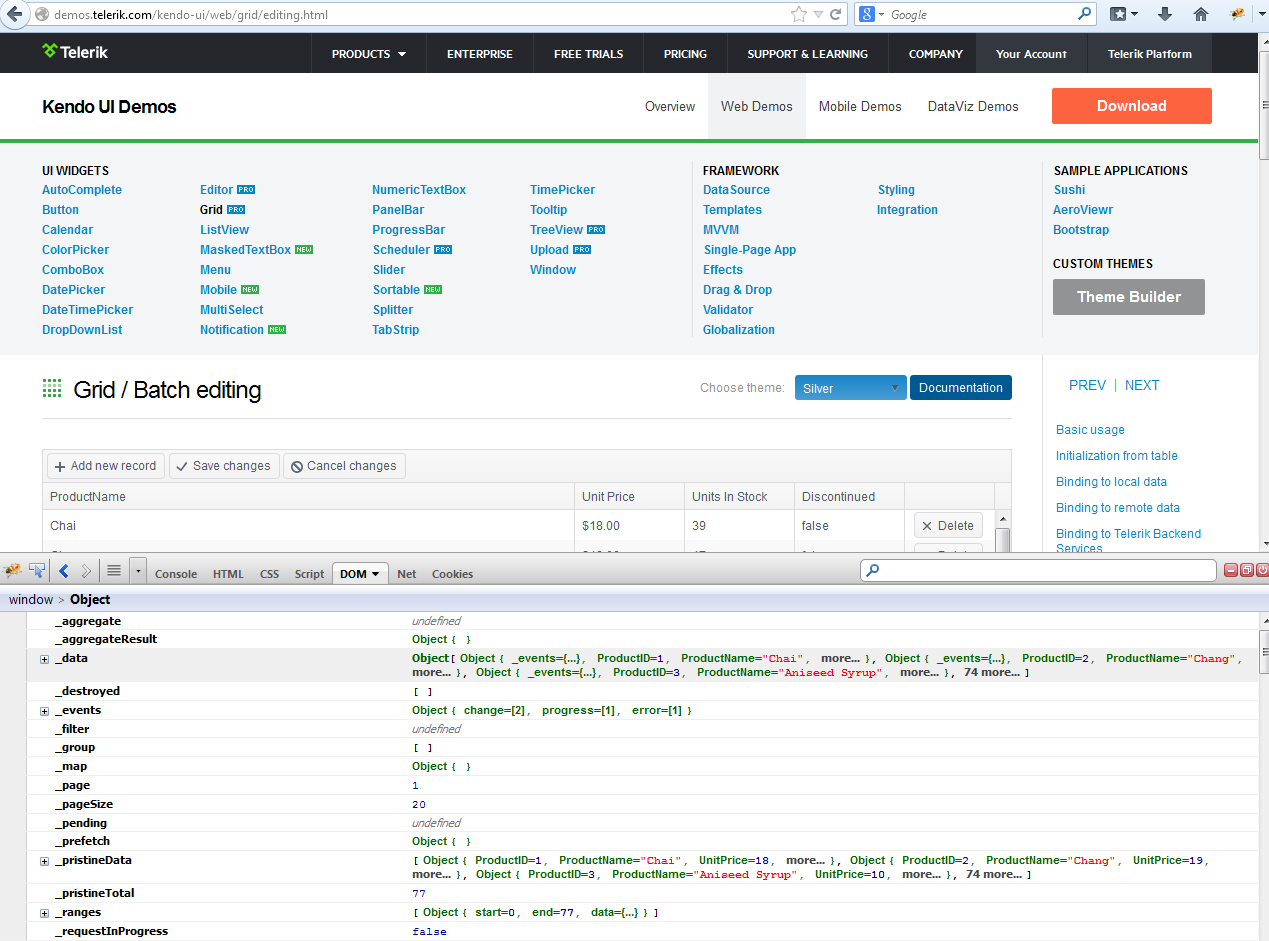
Task: Click the ProductName column header
Action: [308, 497]
